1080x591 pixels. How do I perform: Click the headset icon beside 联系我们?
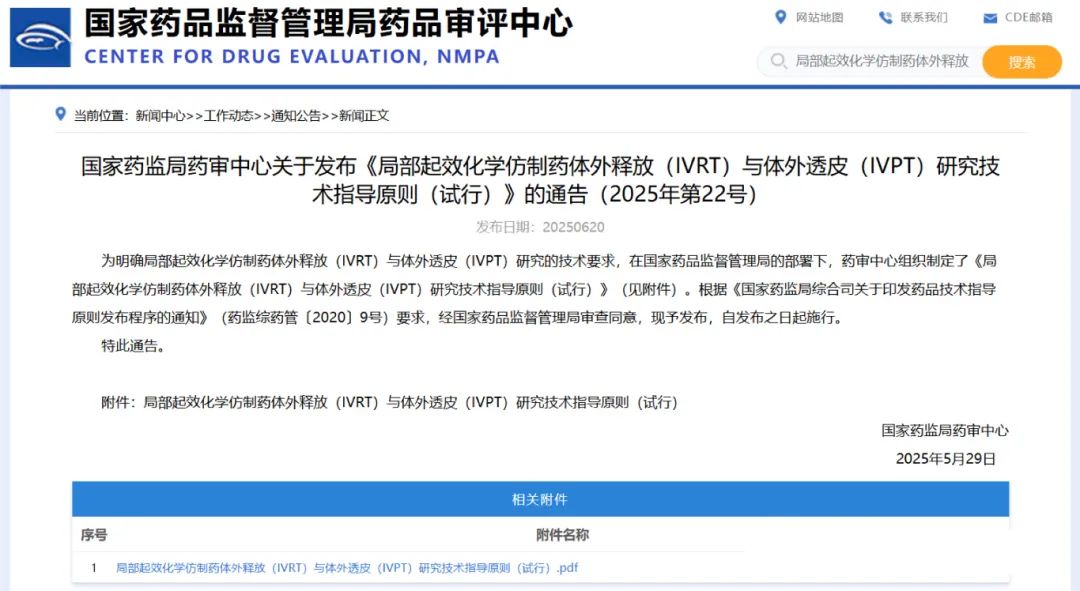pos(885,17)
